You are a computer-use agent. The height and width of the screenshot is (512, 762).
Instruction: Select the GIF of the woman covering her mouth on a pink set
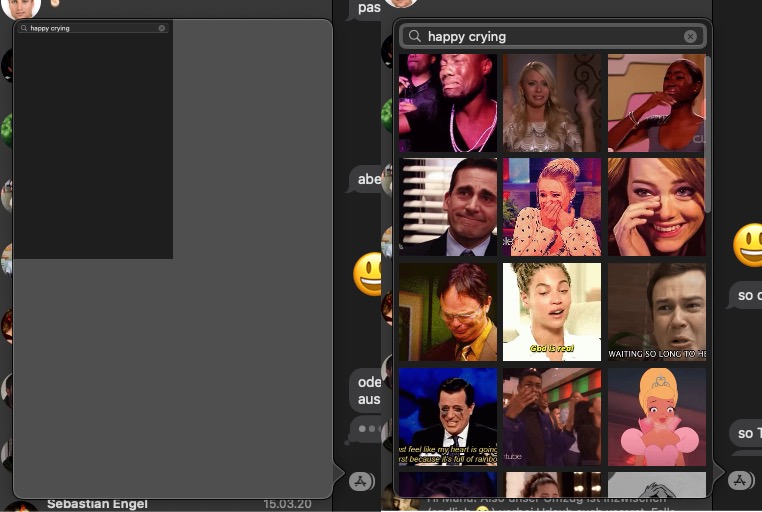click(x=656, y=103)
